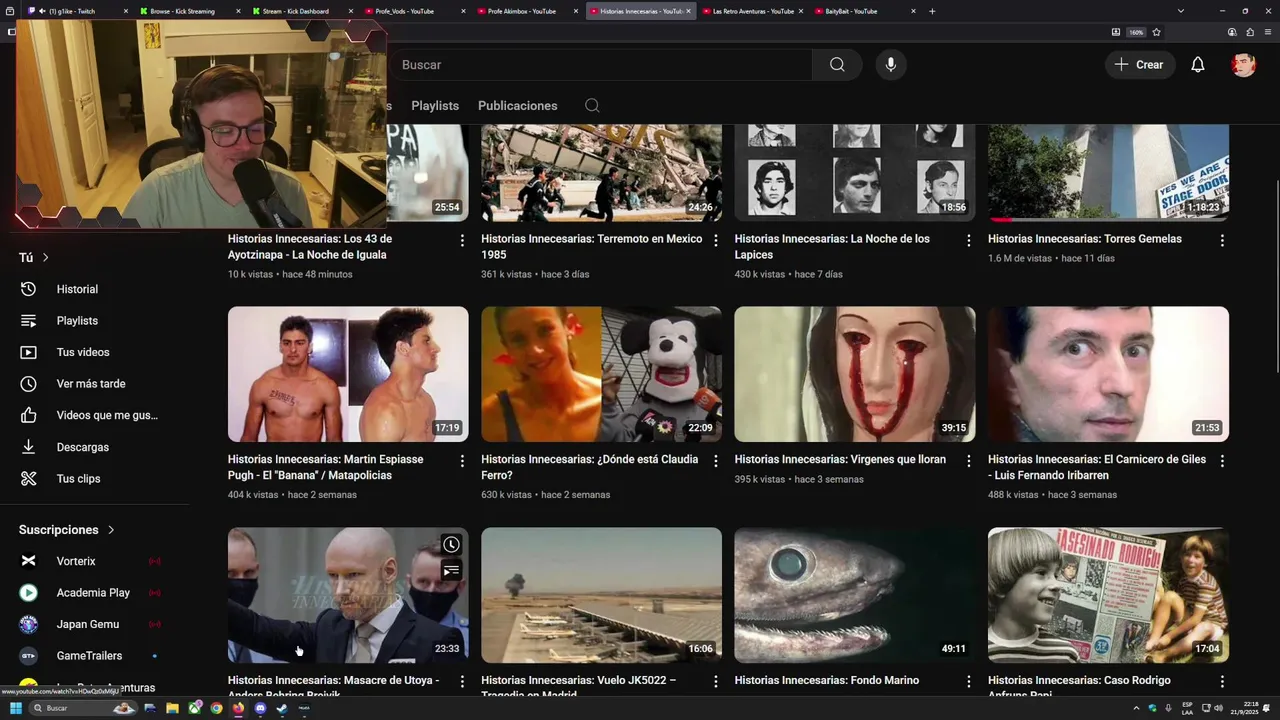Screen dimensions: 1280x720
Task: Open the account avatar menu
Action: pyautogui.click(x=1243, y=65)
